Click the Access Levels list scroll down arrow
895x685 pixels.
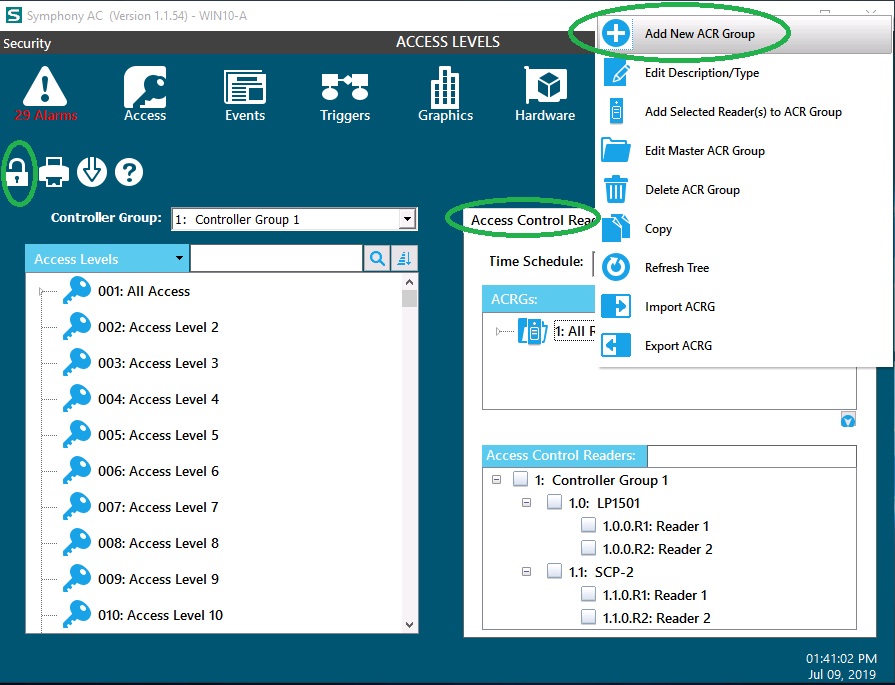(x=409, y=624)
